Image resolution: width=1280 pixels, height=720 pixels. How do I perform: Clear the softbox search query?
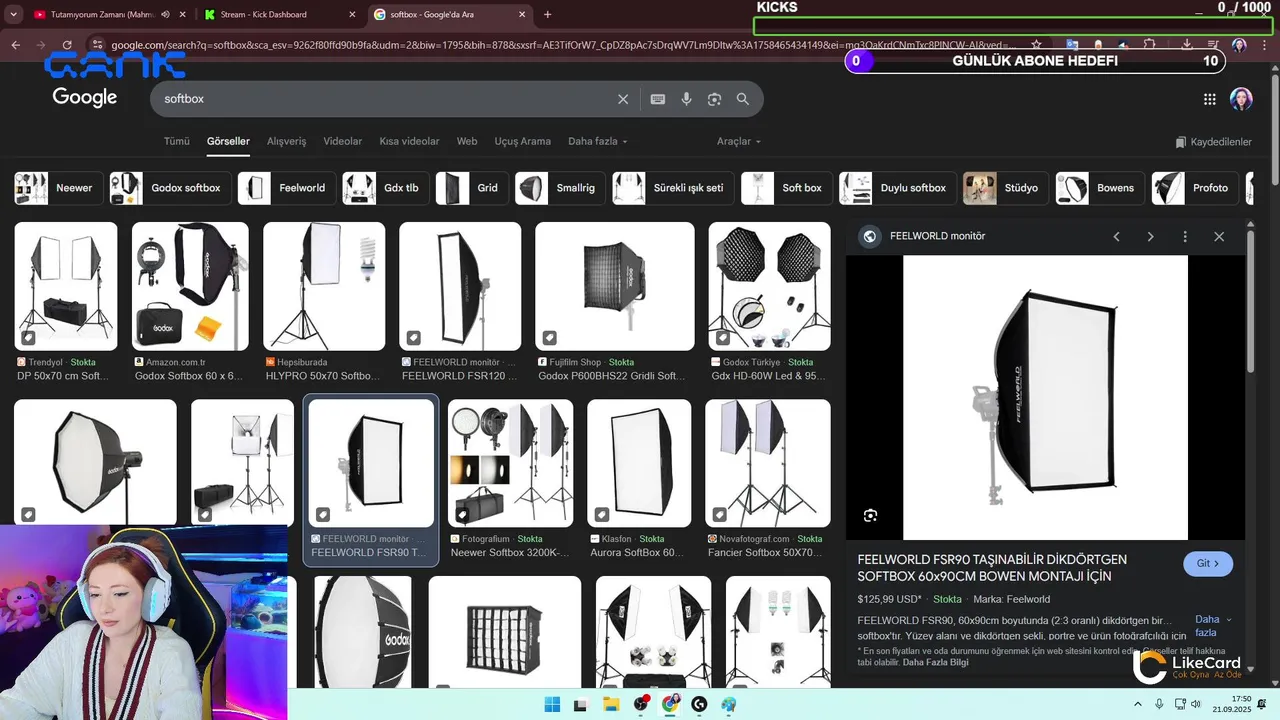coord(623,99)
